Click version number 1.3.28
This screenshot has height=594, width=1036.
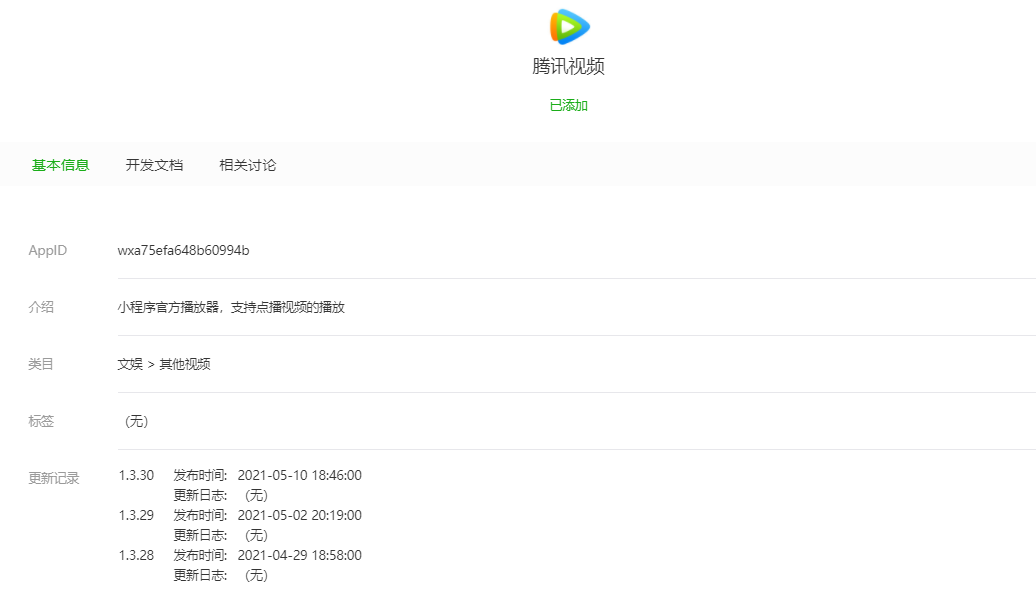pyautogui.click(x=136, y=555)
